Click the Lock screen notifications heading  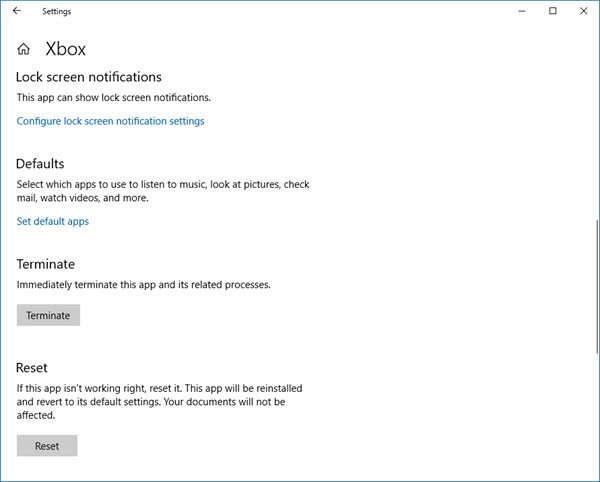click(x=89, y=77)
